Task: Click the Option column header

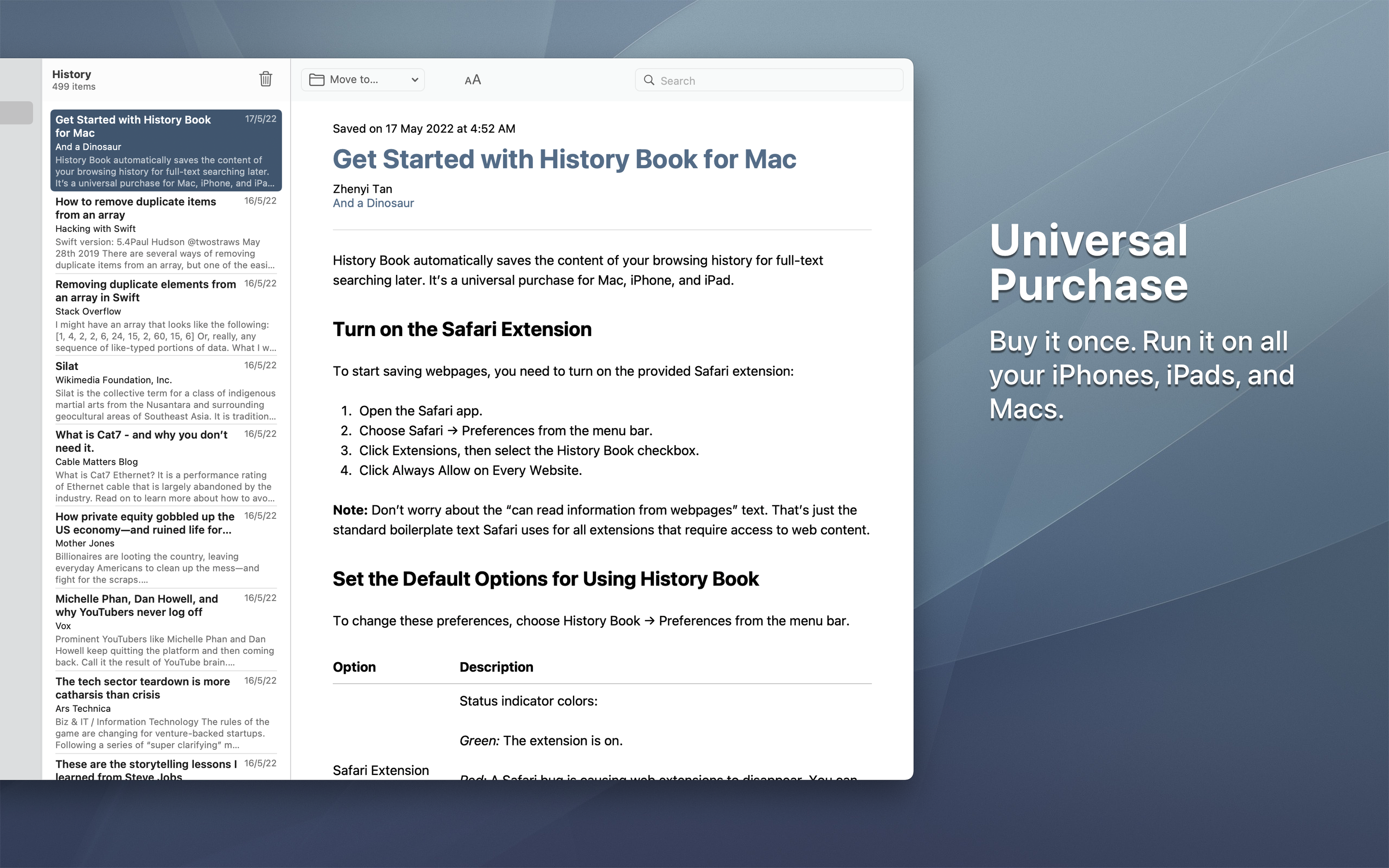Action: click(x=354, y=667)
